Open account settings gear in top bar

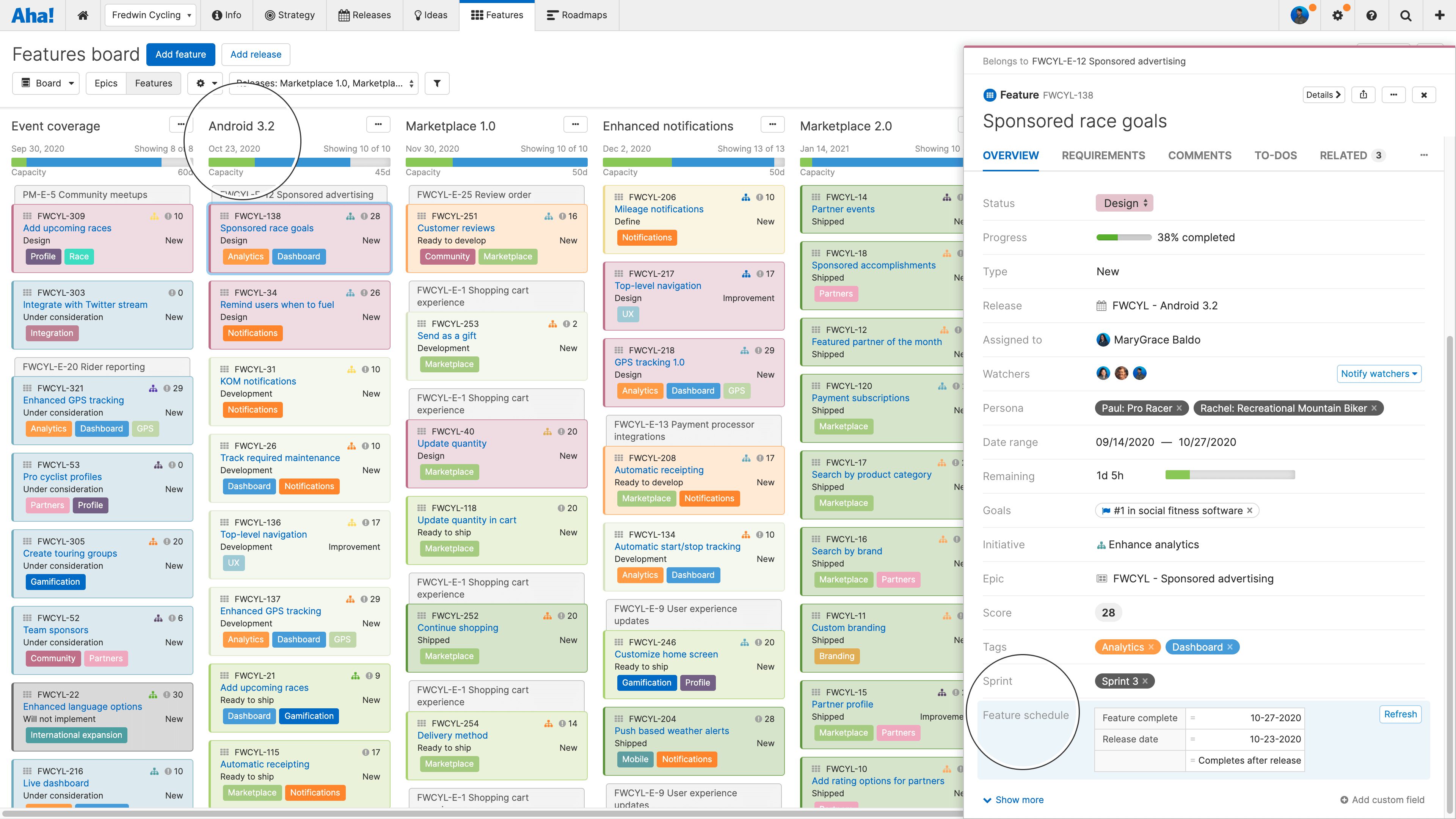(x=1337, y=15)
